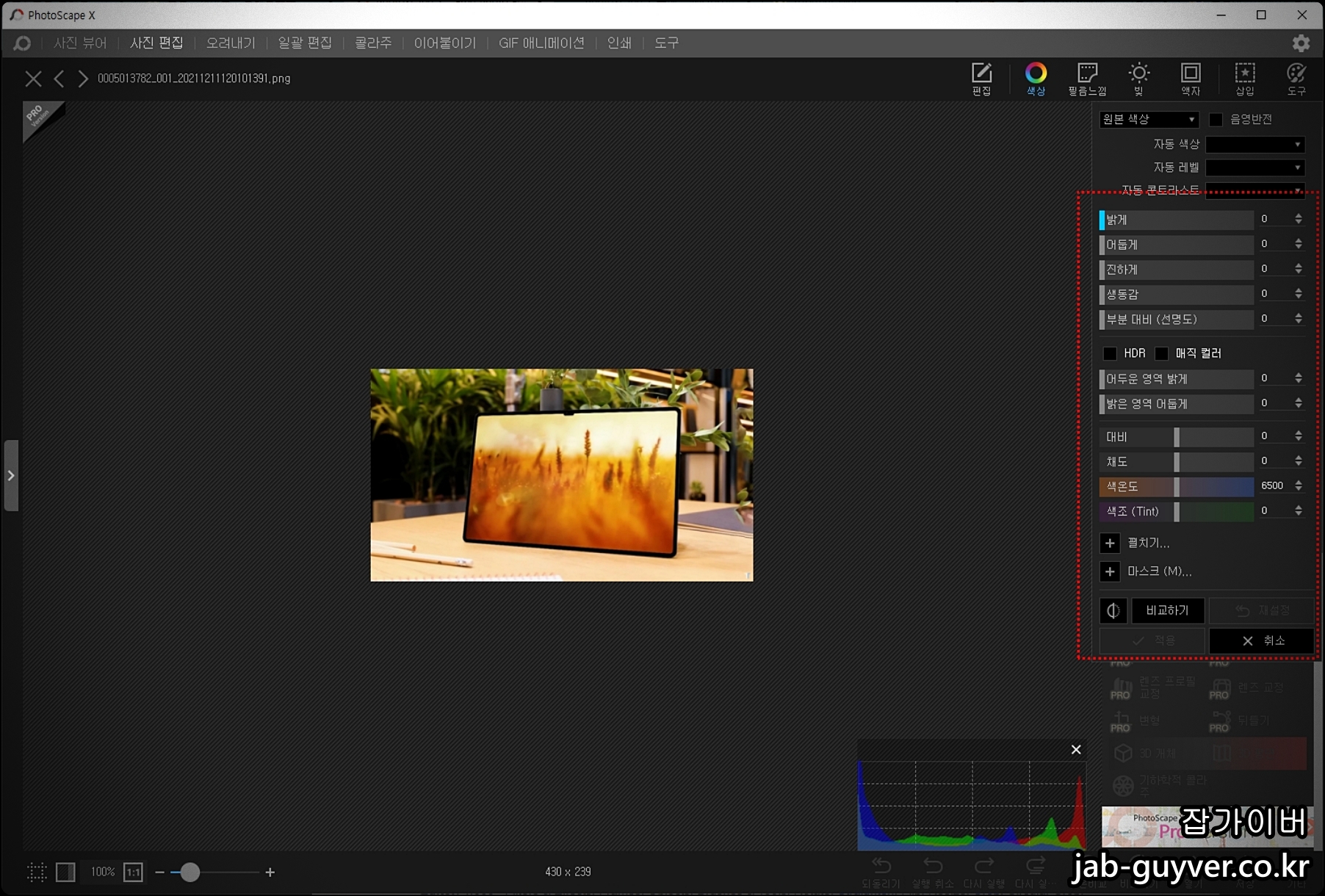Image resolution: width=1325 pixels, height=896 pixels.
Task: Click the 색온도 6500 value stepper
Action: 1299,485
